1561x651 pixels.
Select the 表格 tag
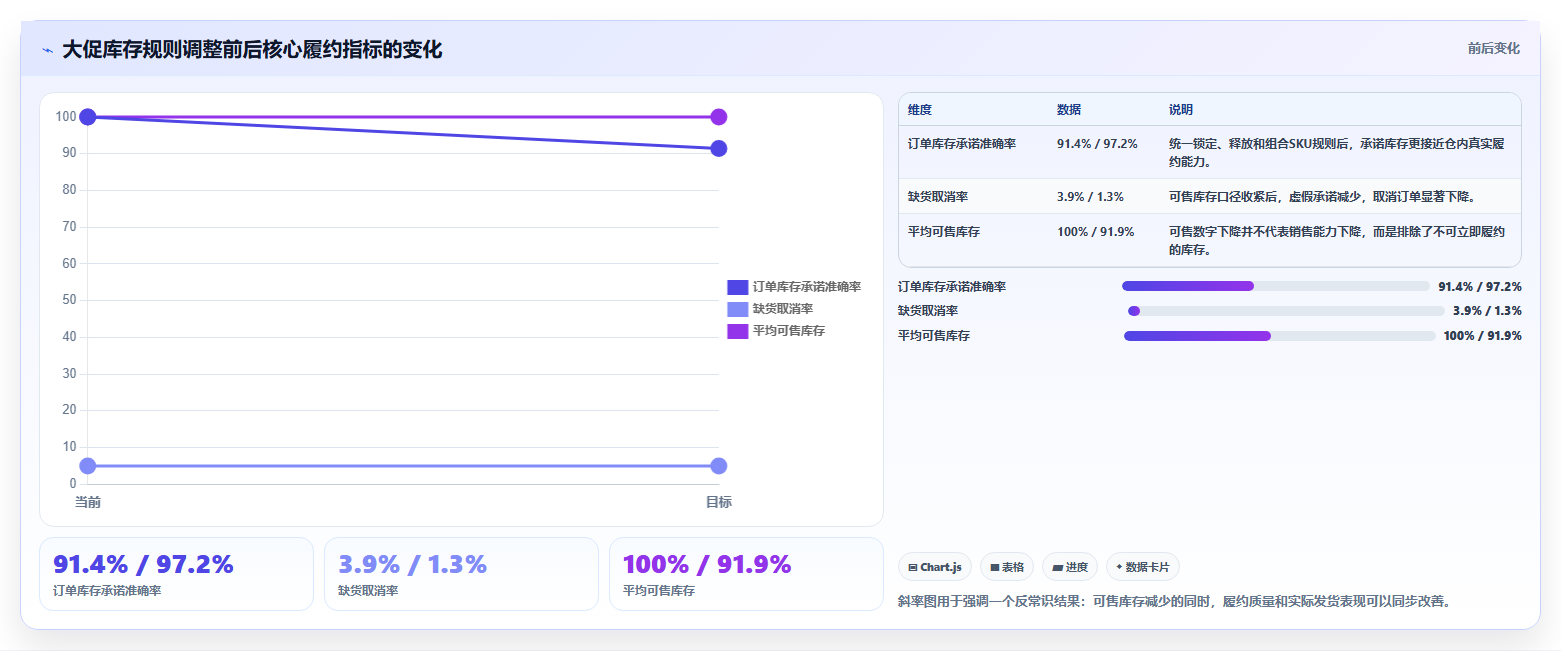[x=1007, y=567]
